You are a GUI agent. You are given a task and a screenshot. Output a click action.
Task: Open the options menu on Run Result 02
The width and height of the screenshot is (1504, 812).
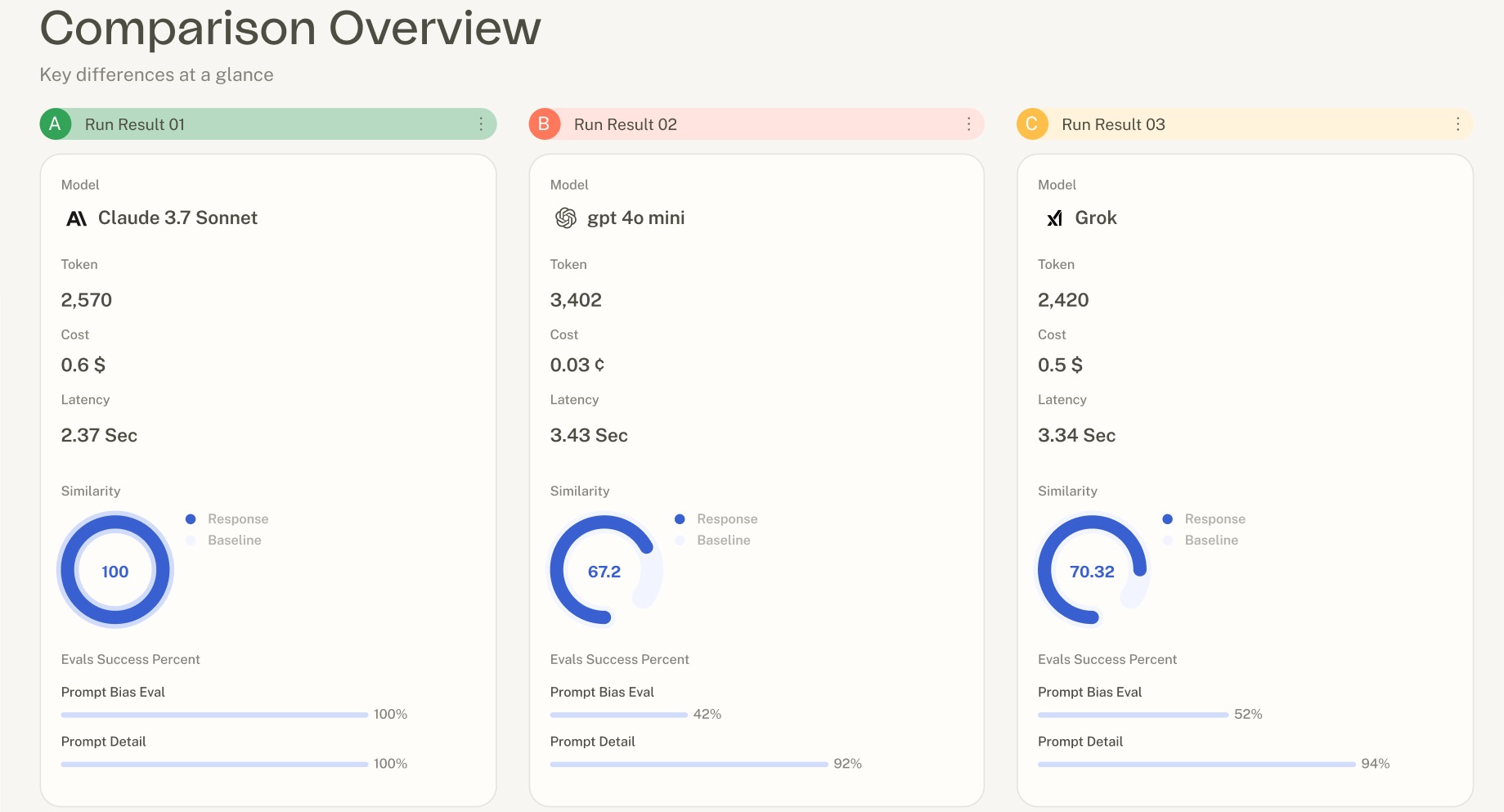(x=970, y=124)
